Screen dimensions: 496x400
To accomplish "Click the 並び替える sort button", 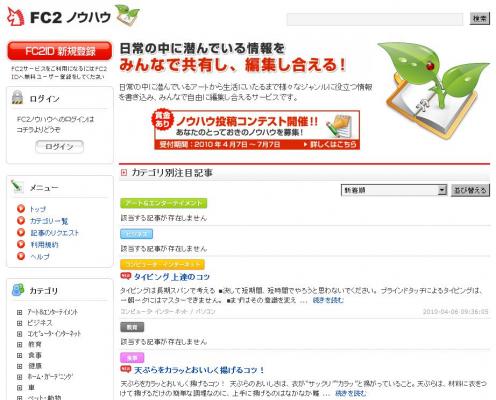I will [470, 190].
